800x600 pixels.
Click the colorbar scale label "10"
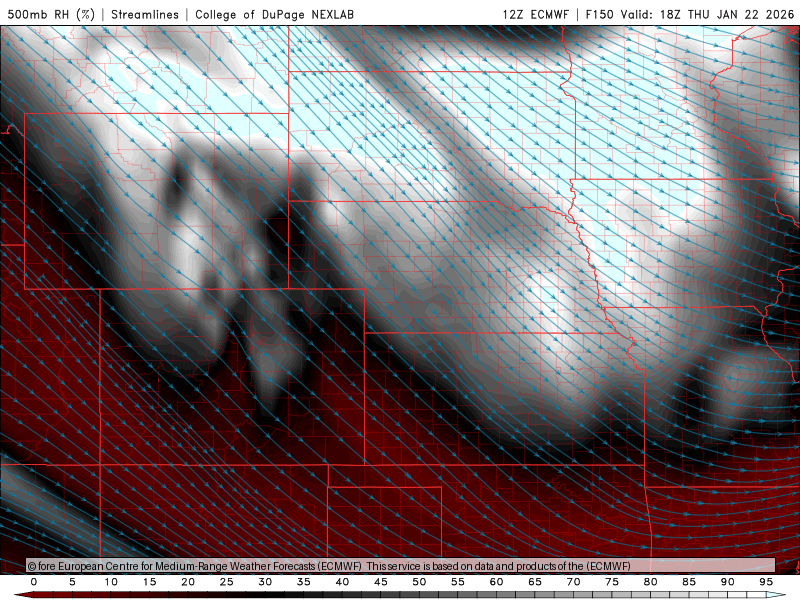111,582
